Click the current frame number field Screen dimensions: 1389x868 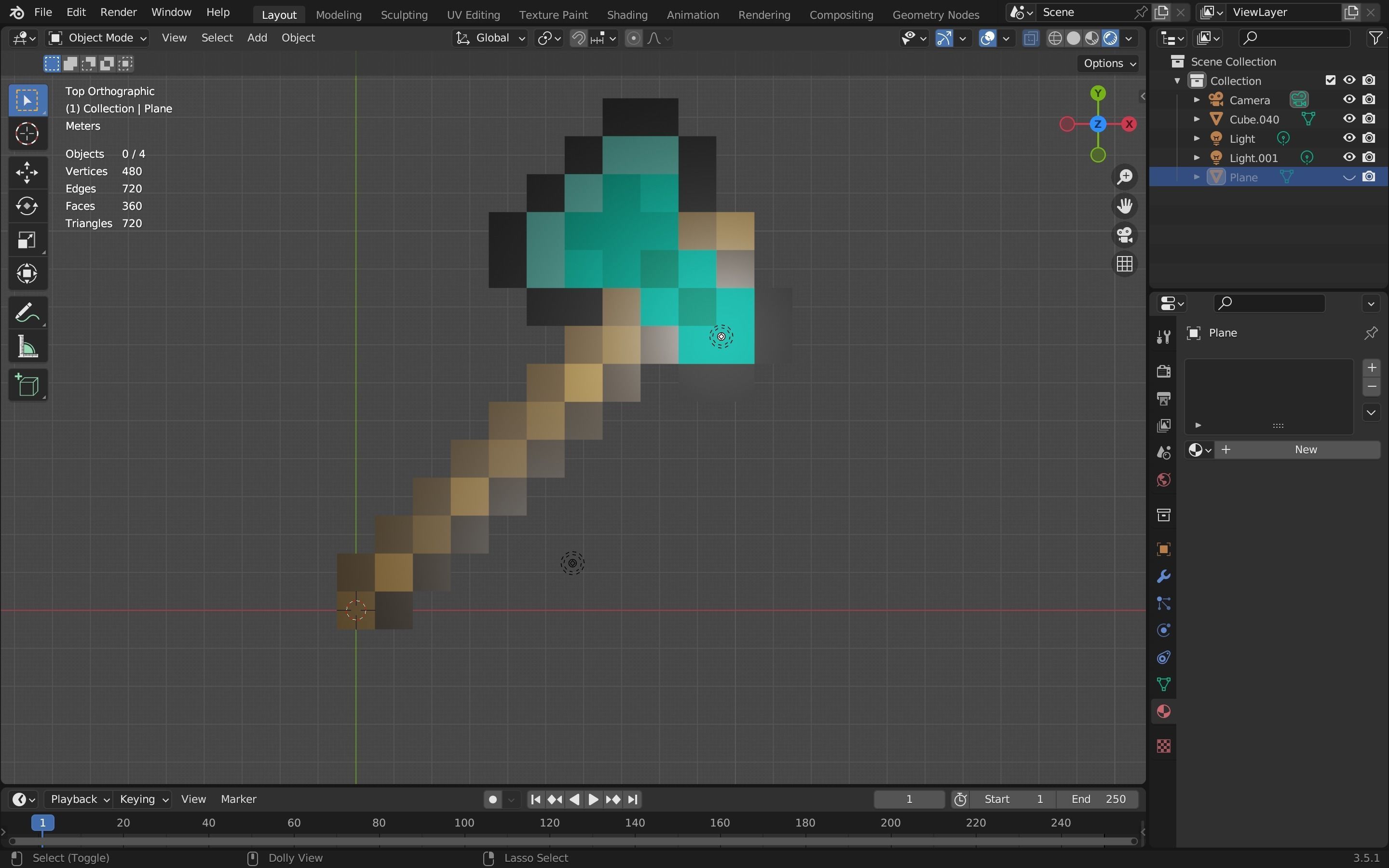coord(909,799)
